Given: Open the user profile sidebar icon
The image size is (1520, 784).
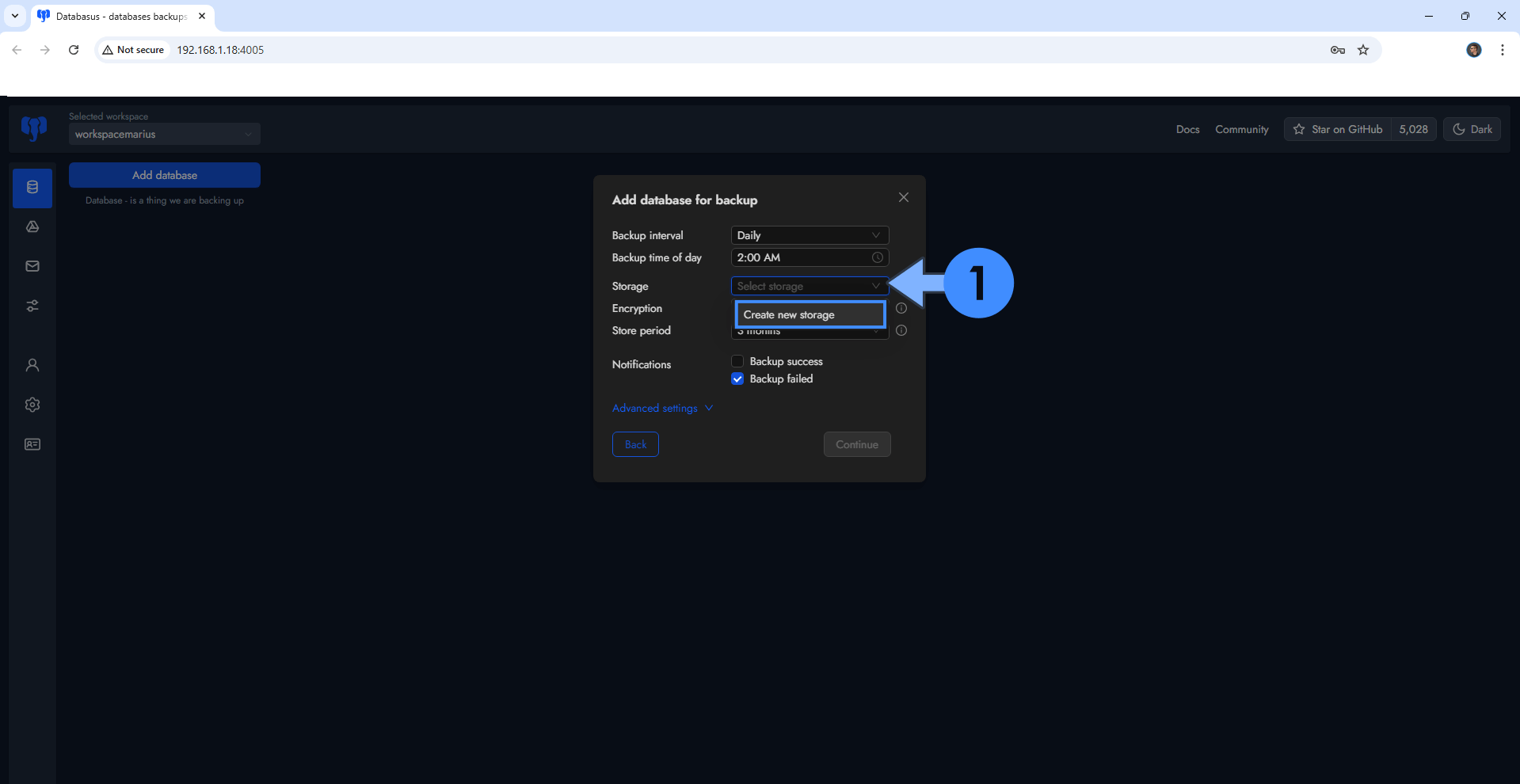Looking at the screenshot, I should point(32,365).
